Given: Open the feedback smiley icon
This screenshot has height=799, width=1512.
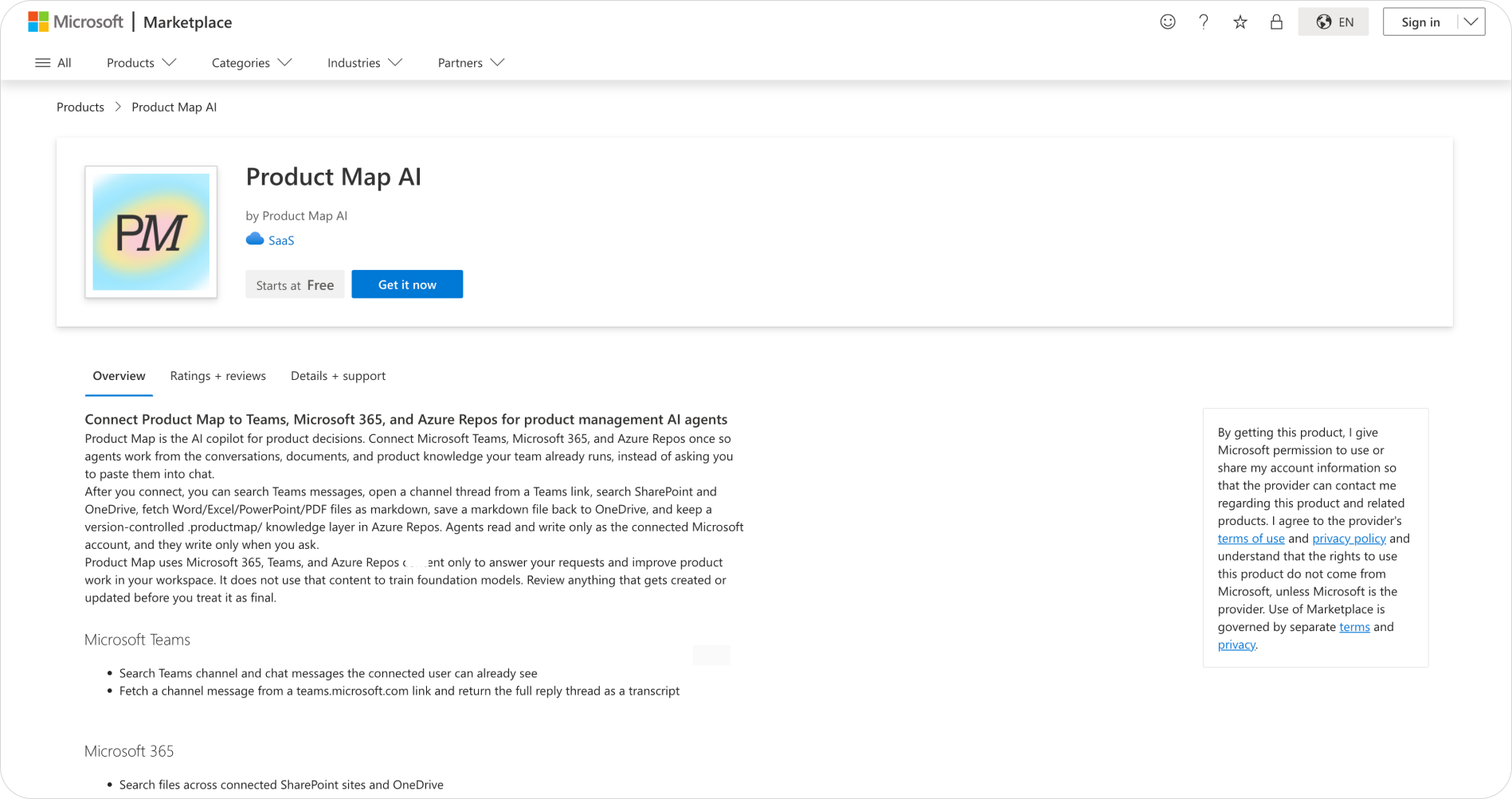Looking at the screenshot, I should (1168, 22).
